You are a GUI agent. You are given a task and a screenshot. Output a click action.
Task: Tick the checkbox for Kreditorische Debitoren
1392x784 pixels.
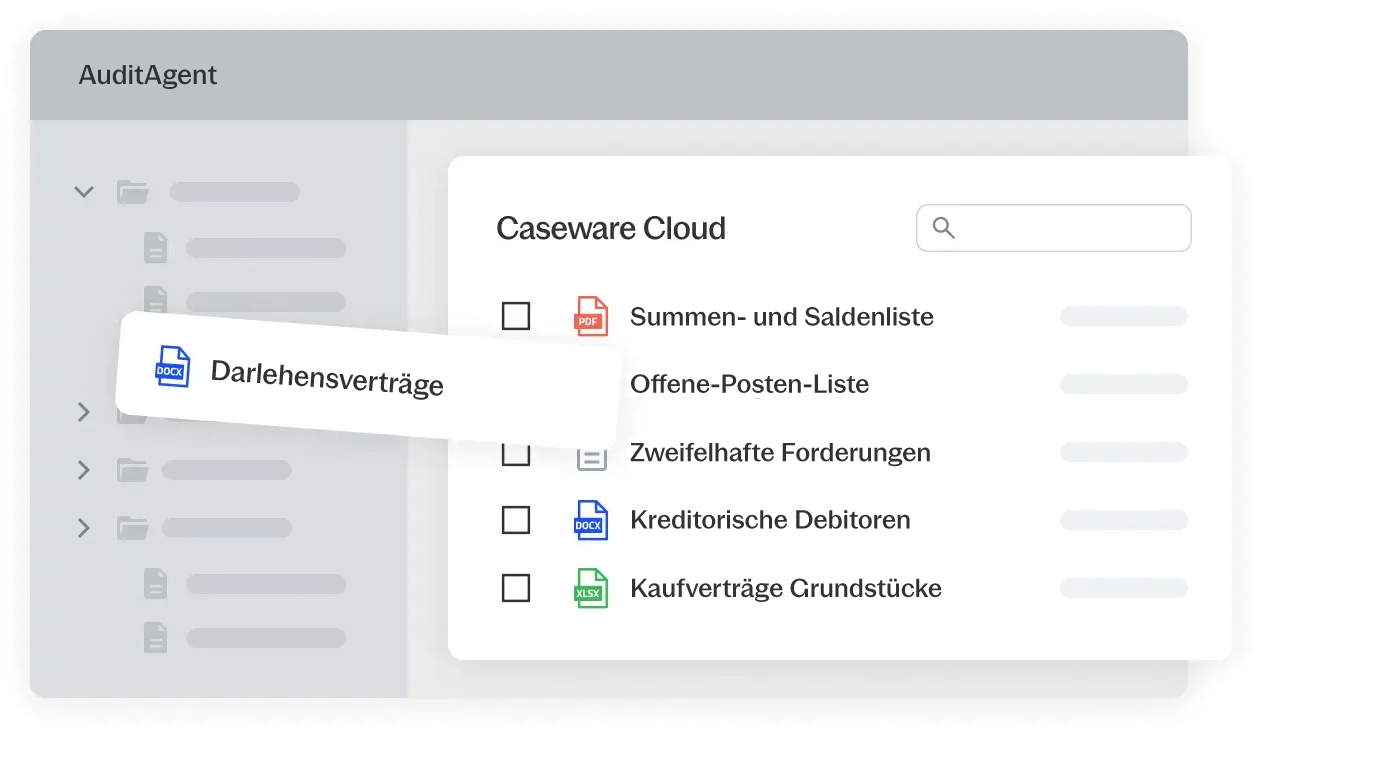pos(515,520)
